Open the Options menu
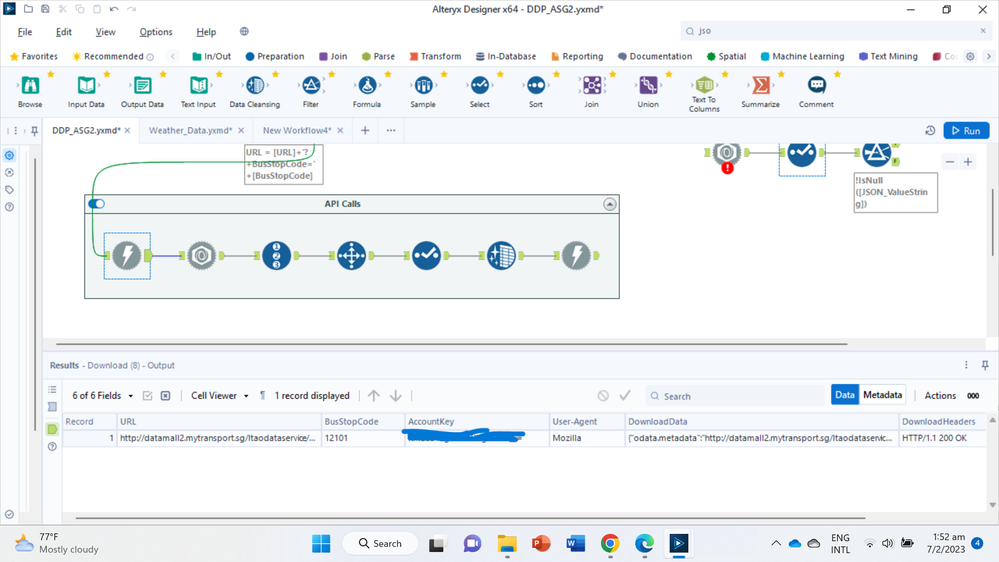Image resolution: width=999 pixels, height=562 pixels. (x=155, y=32)
